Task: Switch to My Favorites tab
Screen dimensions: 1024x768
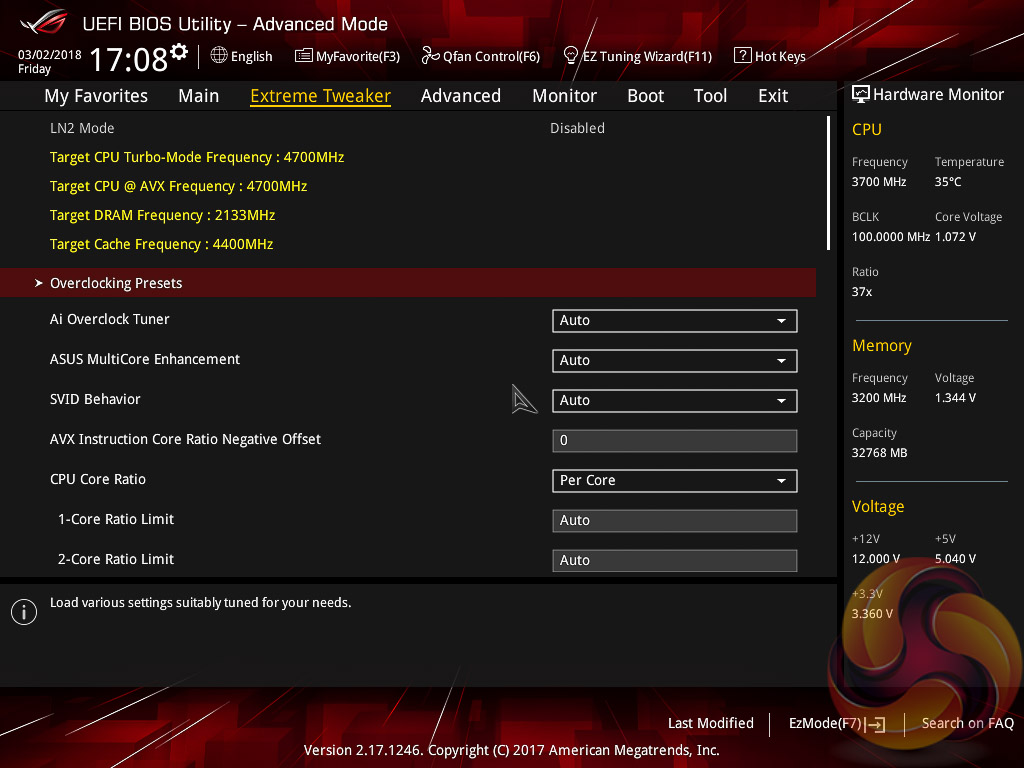Action: click(96, 96)
